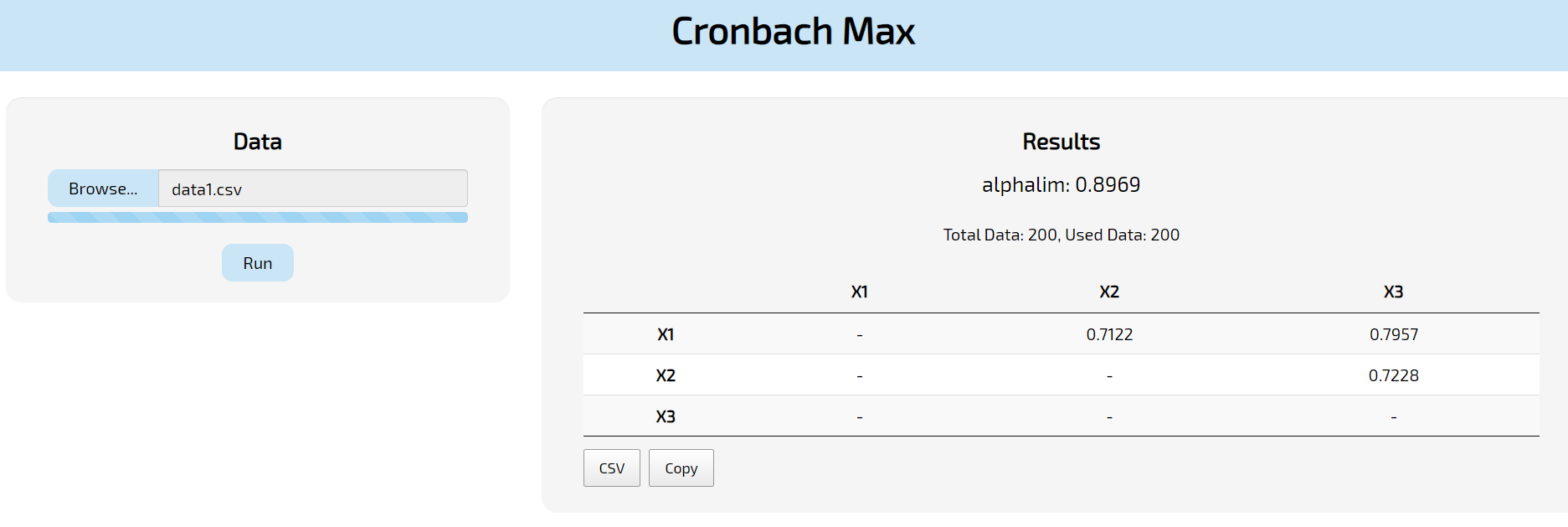Select the data1.csv file name field
The height and width of the screenshot is (527, 1568).
click(x=313, y=189)
